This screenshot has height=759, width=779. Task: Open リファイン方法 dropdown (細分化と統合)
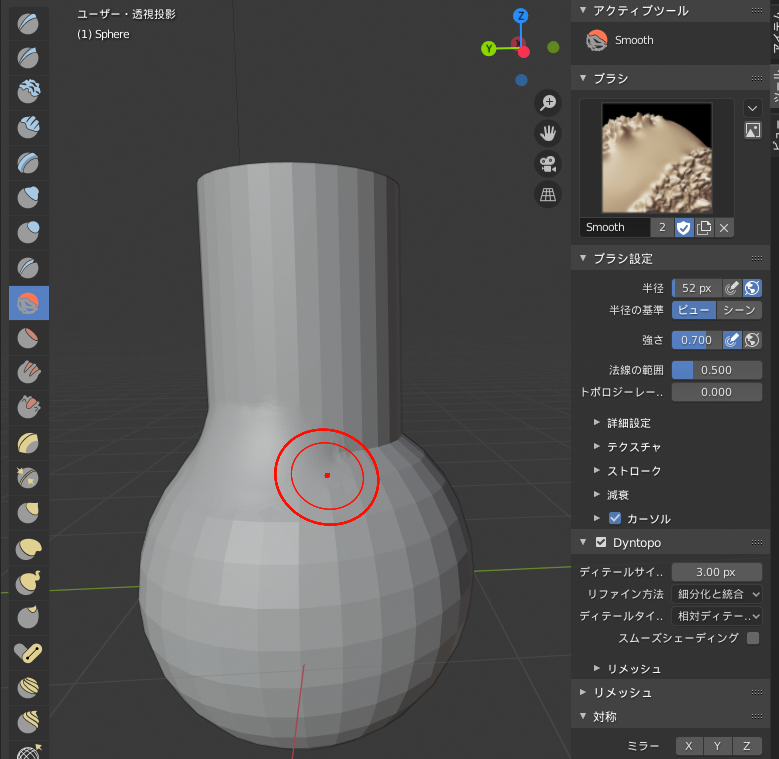point(716,594)
